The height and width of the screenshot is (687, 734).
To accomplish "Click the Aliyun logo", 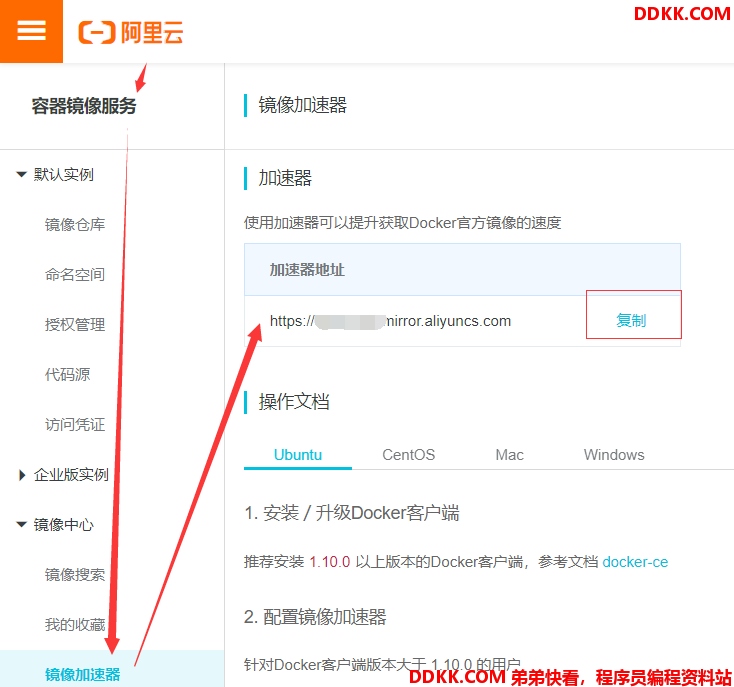I will tap(131, 32).
